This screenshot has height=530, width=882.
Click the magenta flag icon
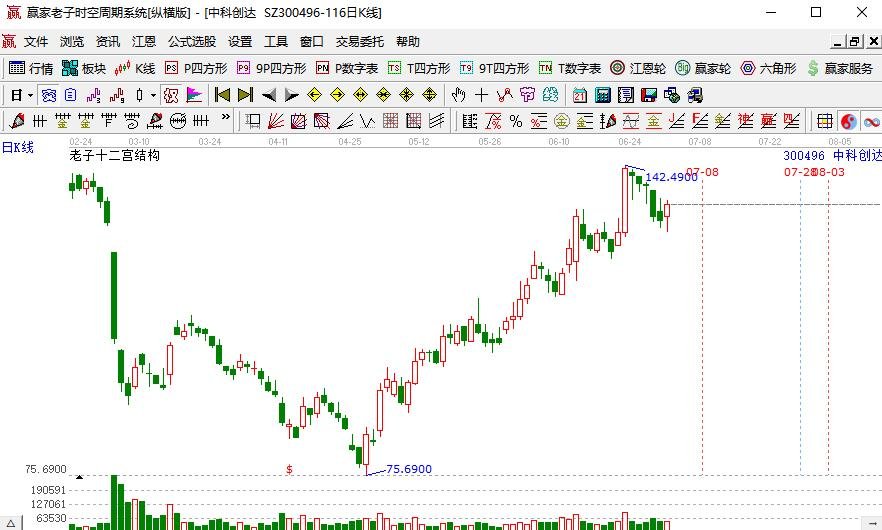click(194, 96)
